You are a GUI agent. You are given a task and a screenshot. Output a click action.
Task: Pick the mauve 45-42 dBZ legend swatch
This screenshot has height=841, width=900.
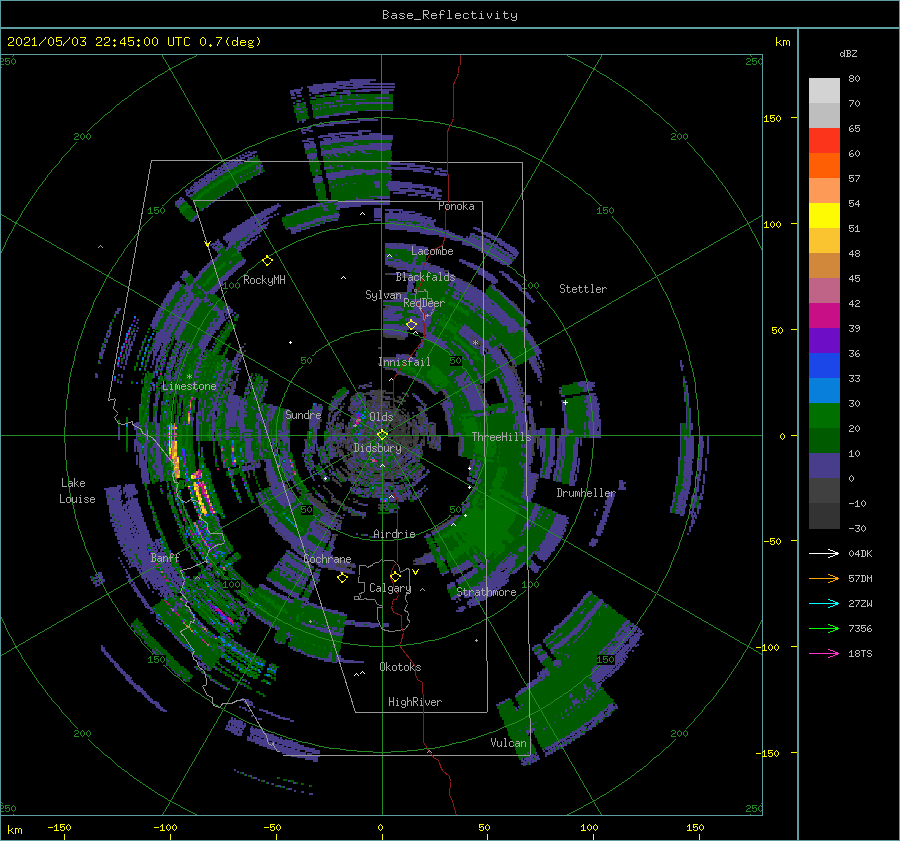(824, 290)
